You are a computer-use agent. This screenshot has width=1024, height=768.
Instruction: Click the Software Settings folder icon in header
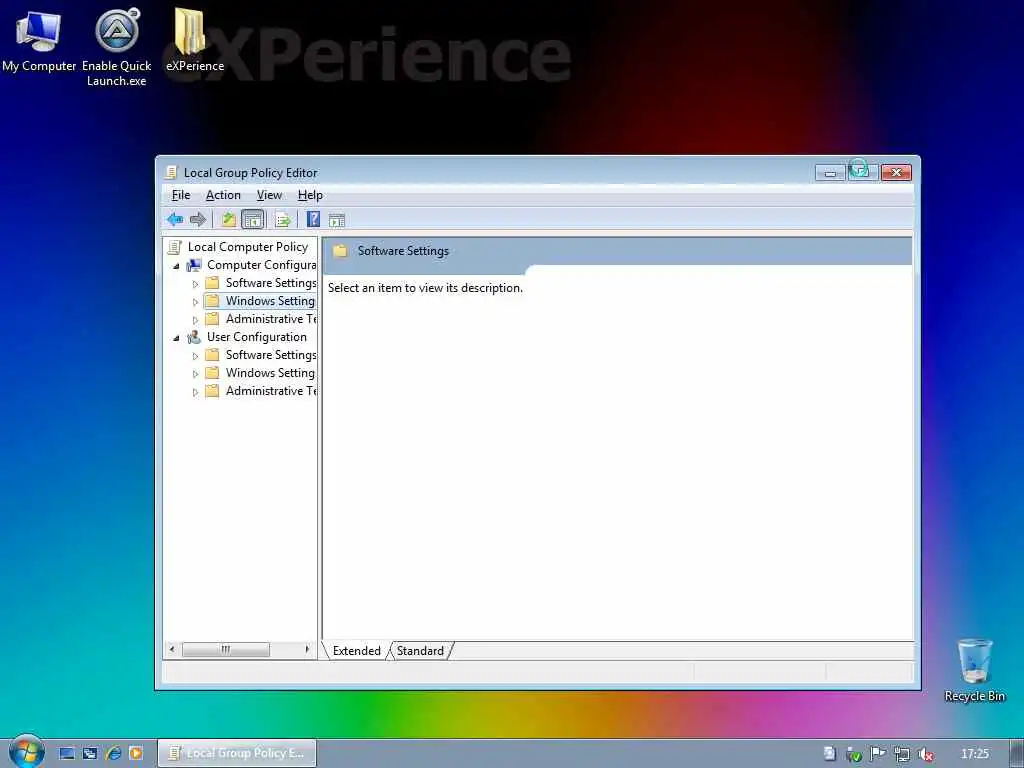(340, 251)
